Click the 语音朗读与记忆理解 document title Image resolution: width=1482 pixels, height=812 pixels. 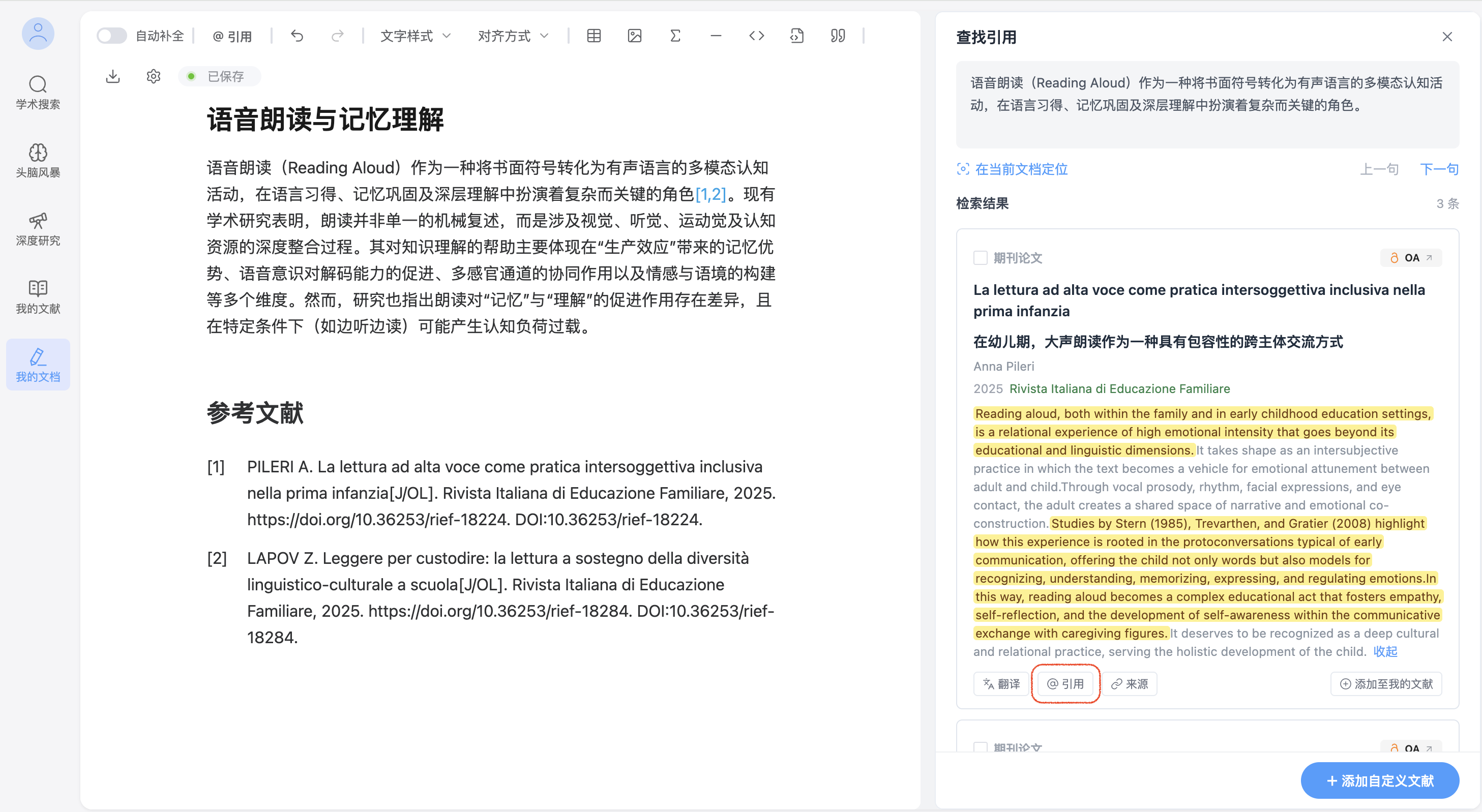click(325, 119)
